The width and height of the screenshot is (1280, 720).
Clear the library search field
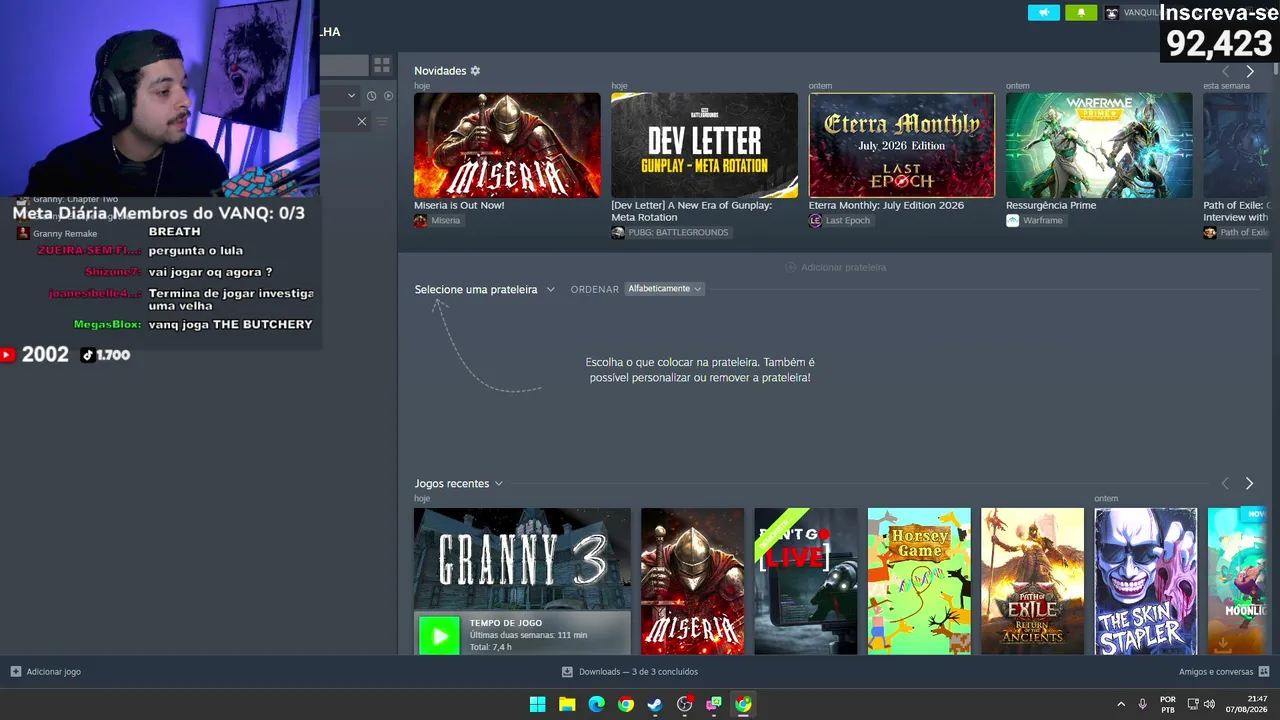point(362,122)
